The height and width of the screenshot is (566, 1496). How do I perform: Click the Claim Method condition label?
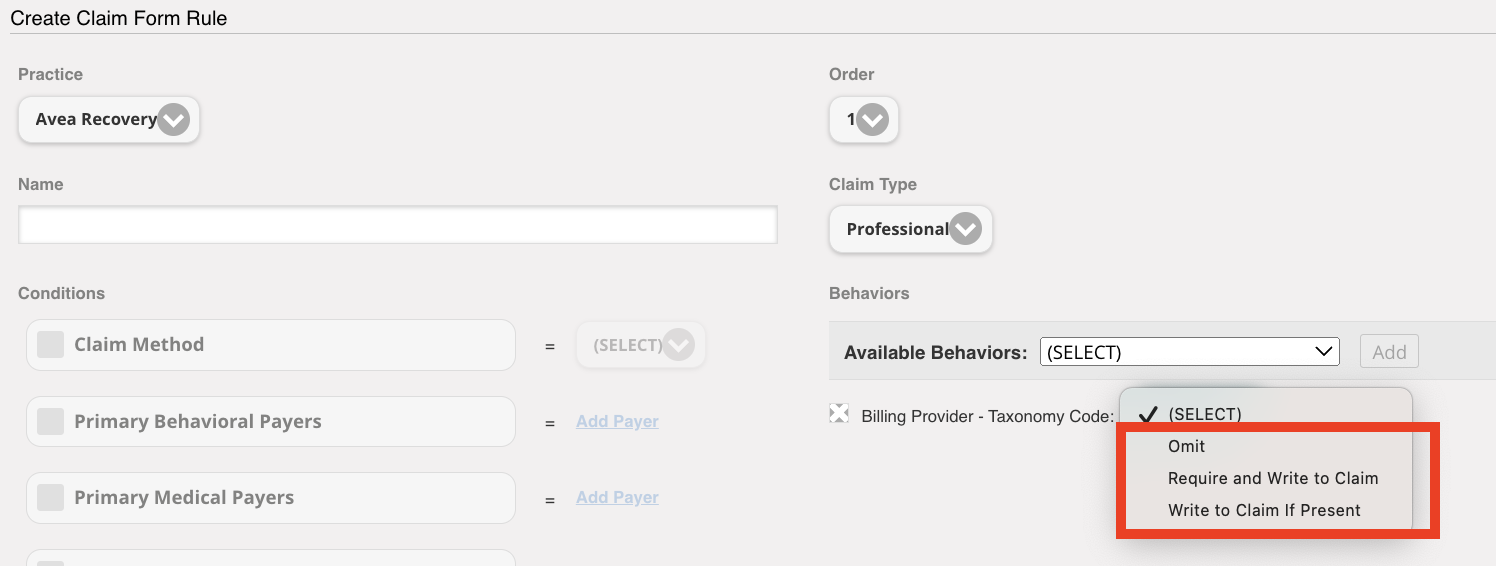139,345
